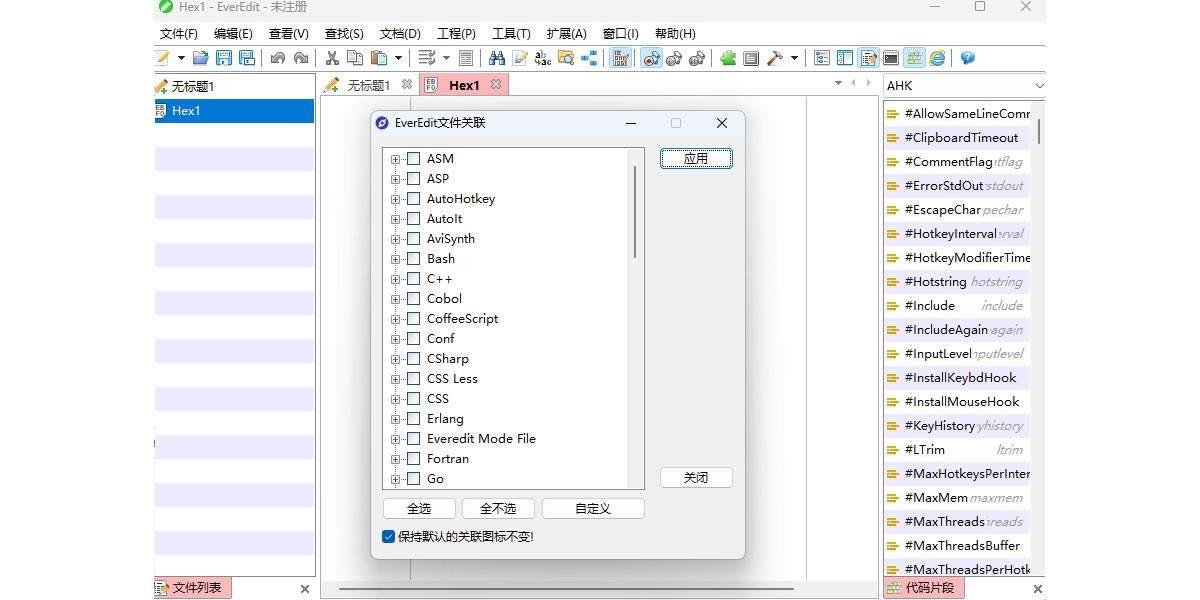Click the green puzzle plugin icon
Viewport: 1200px width, 600px height.
coord(728,57)
